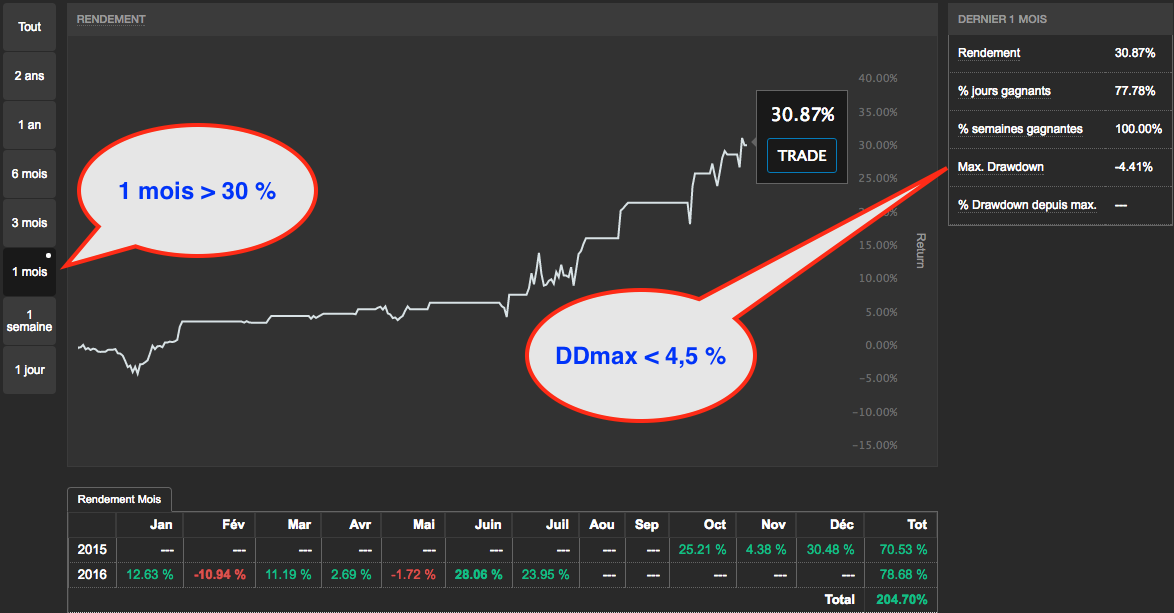
Task: Click the DERNIER 1 MOIS header
Action: 1002,19
